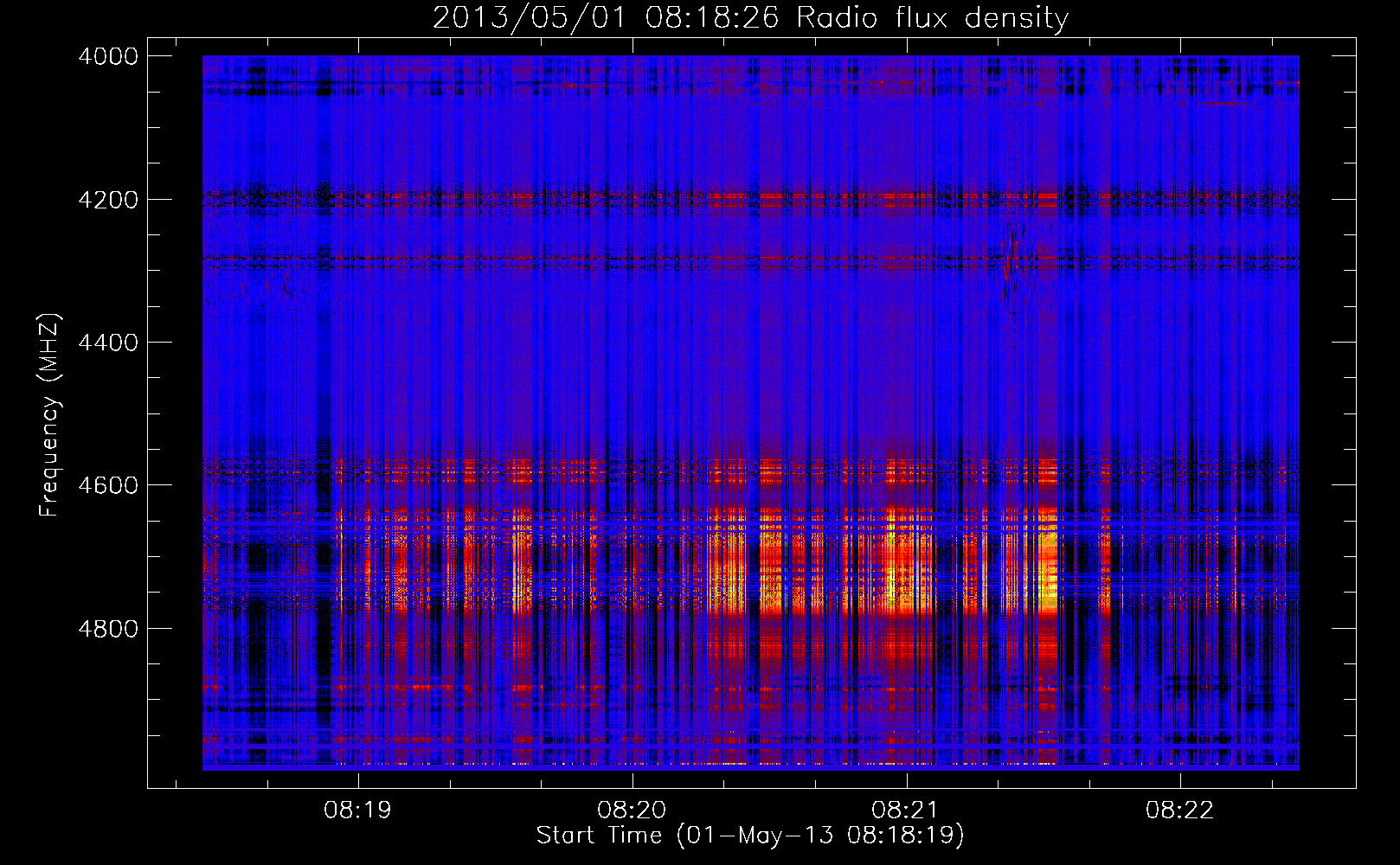Click the 'Frequency (MHZ)' y-axis label
This screenshot has height=865, width=1400.
(x=49, y=415)
